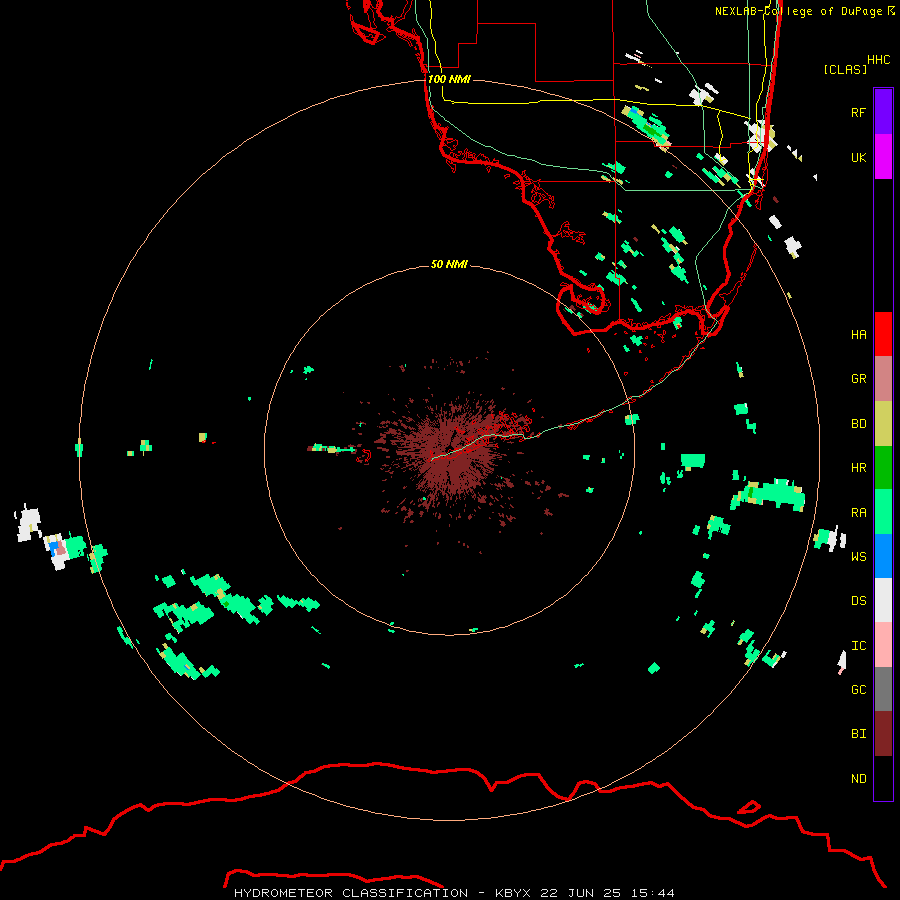The height and width of the screenshot is (900, 900).
Task: Select the BD yellow legend swatch
Action: [x=883, y=424]
